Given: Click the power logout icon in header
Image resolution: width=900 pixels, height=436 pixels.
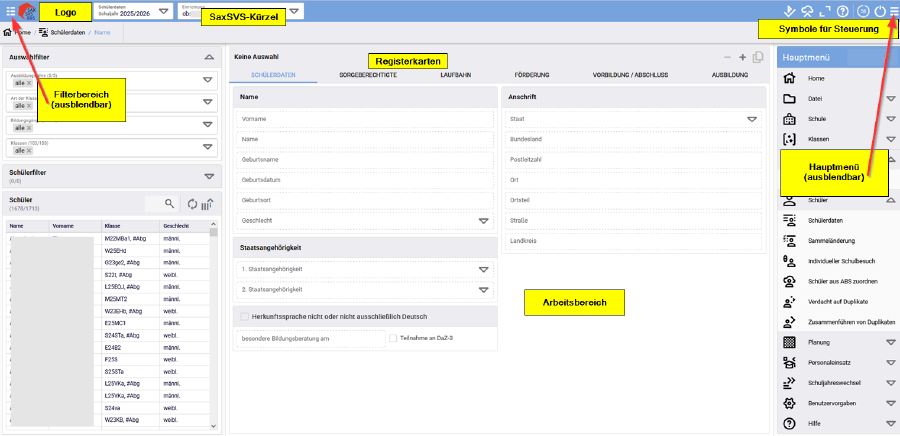Looking at the screenshot, I should 878,12.
